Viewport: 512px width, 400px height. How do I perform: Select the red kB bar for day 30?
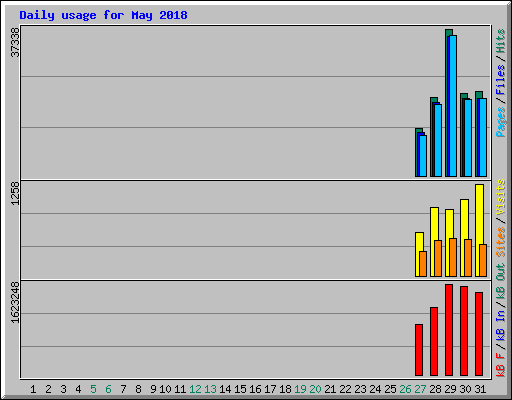[464, 331]
